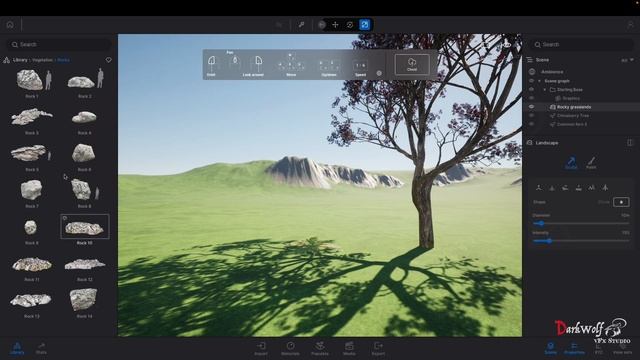Viewport: 640px width, 360px height.
Task: Open the Stats tab at bottom
Action: click(x=41, y=348)
